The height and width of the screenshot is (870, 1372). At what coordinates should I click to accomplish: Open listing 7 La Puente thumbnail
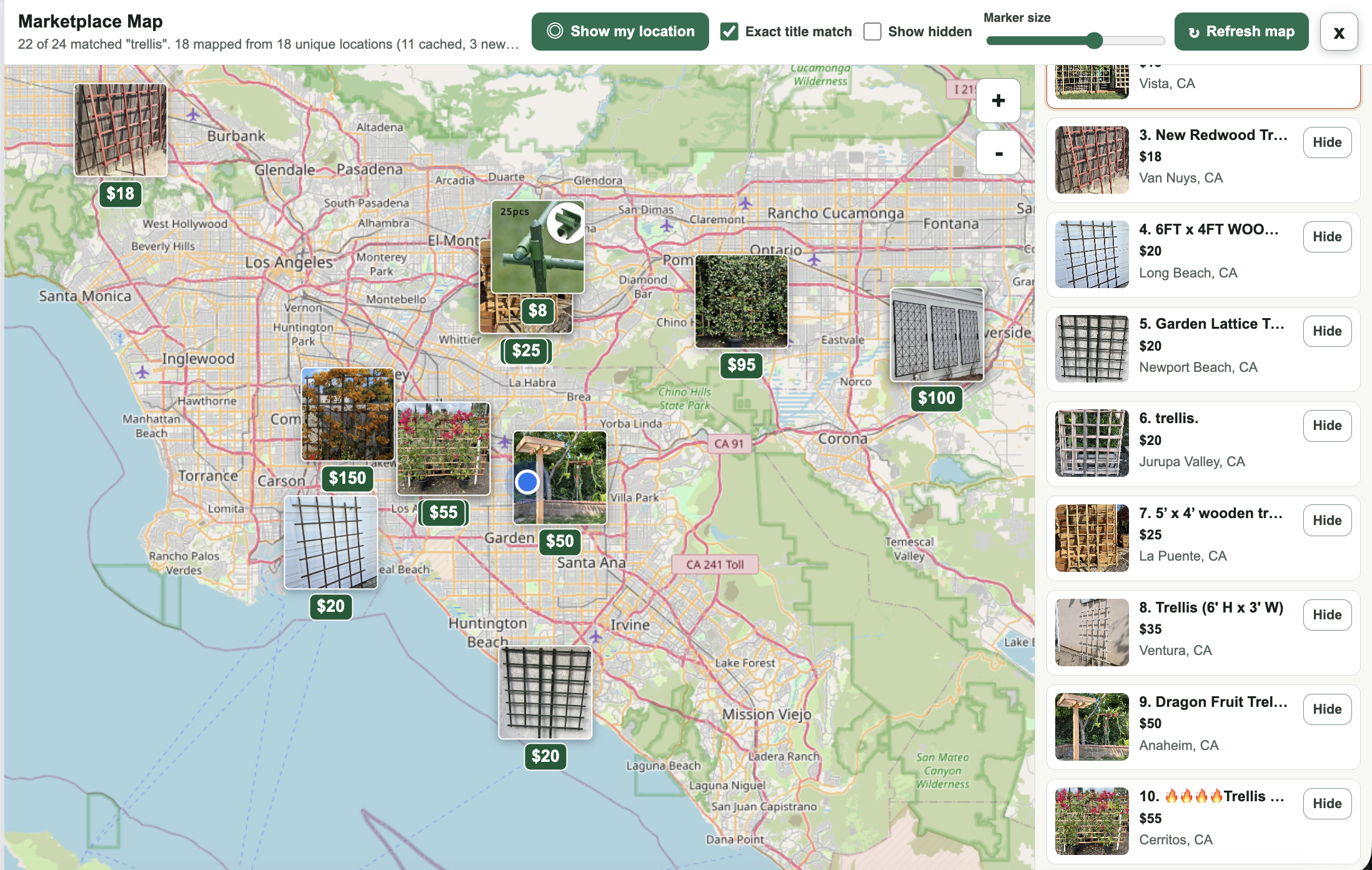tap(1092, 538)
